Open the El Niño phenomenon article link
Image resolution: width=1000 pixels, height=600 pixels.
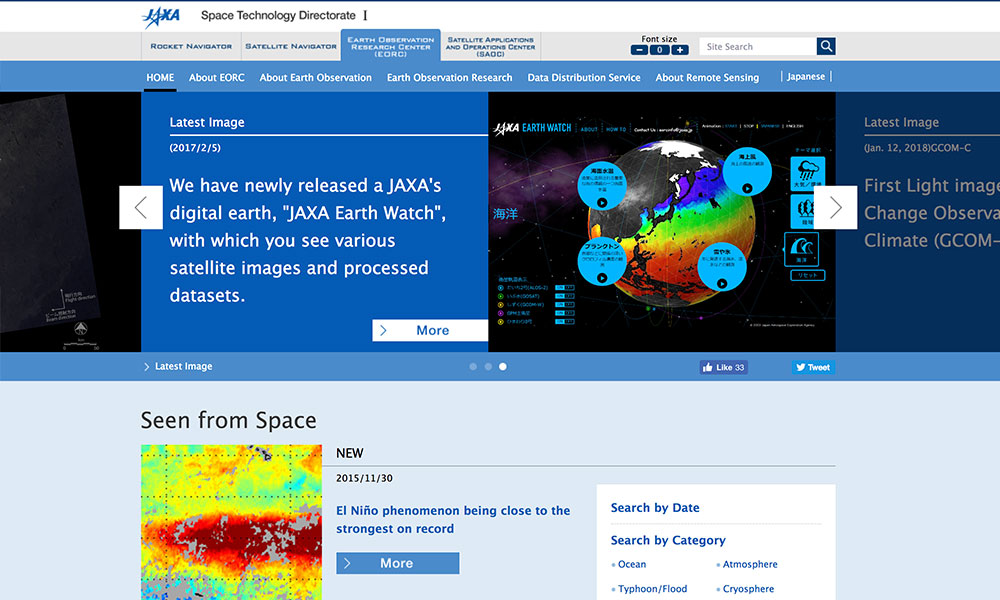pyautogui.click(x=453, y=520)
